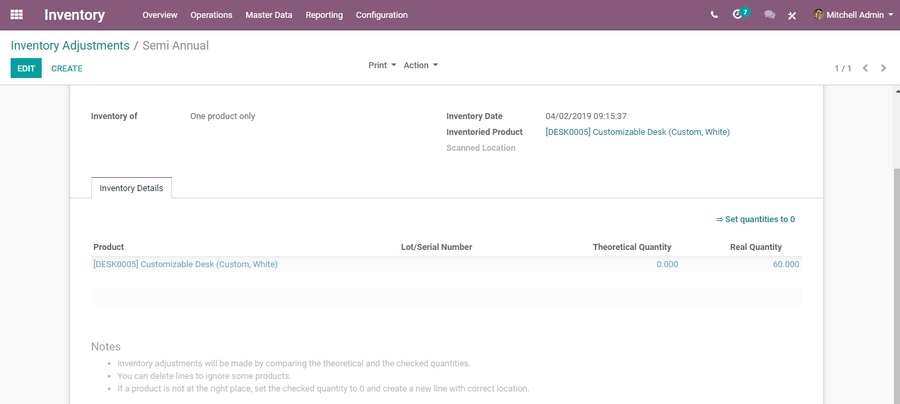This screenshot has width=900, height=404.
Task: Open Inventoried Product Customizable Desk link
Action: pos(637,132)
